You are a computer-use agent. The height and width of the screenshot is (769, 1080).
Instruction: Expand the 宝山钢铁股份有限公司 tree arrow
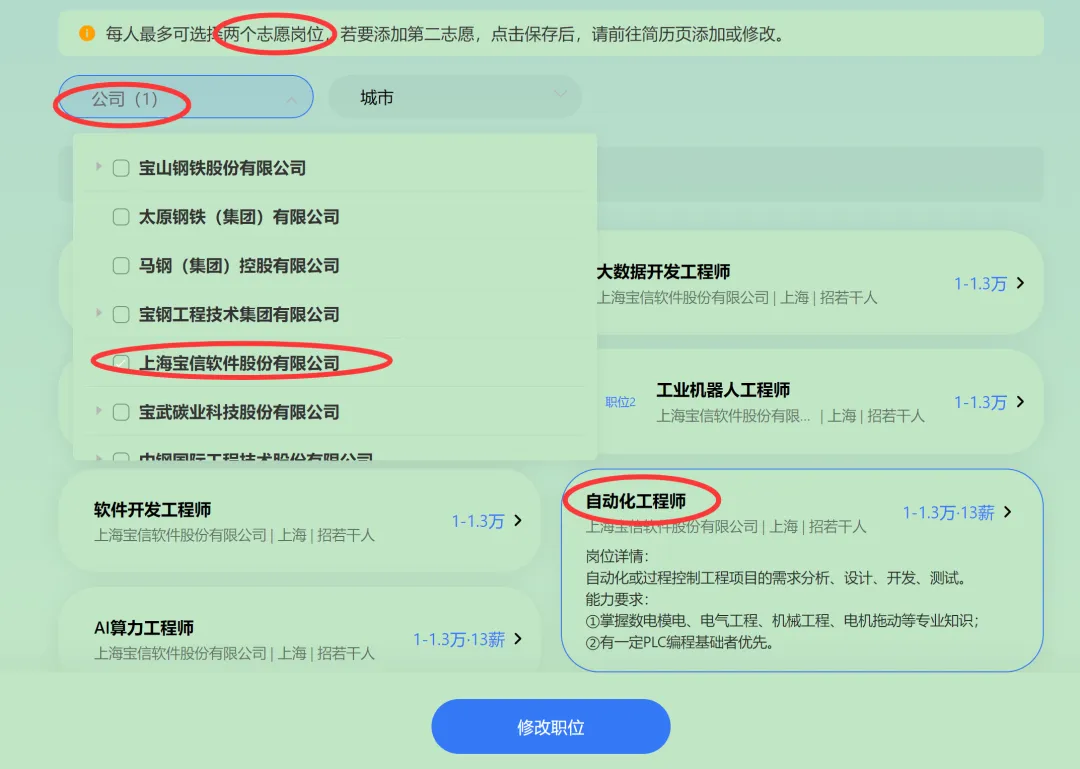(98, 167)
